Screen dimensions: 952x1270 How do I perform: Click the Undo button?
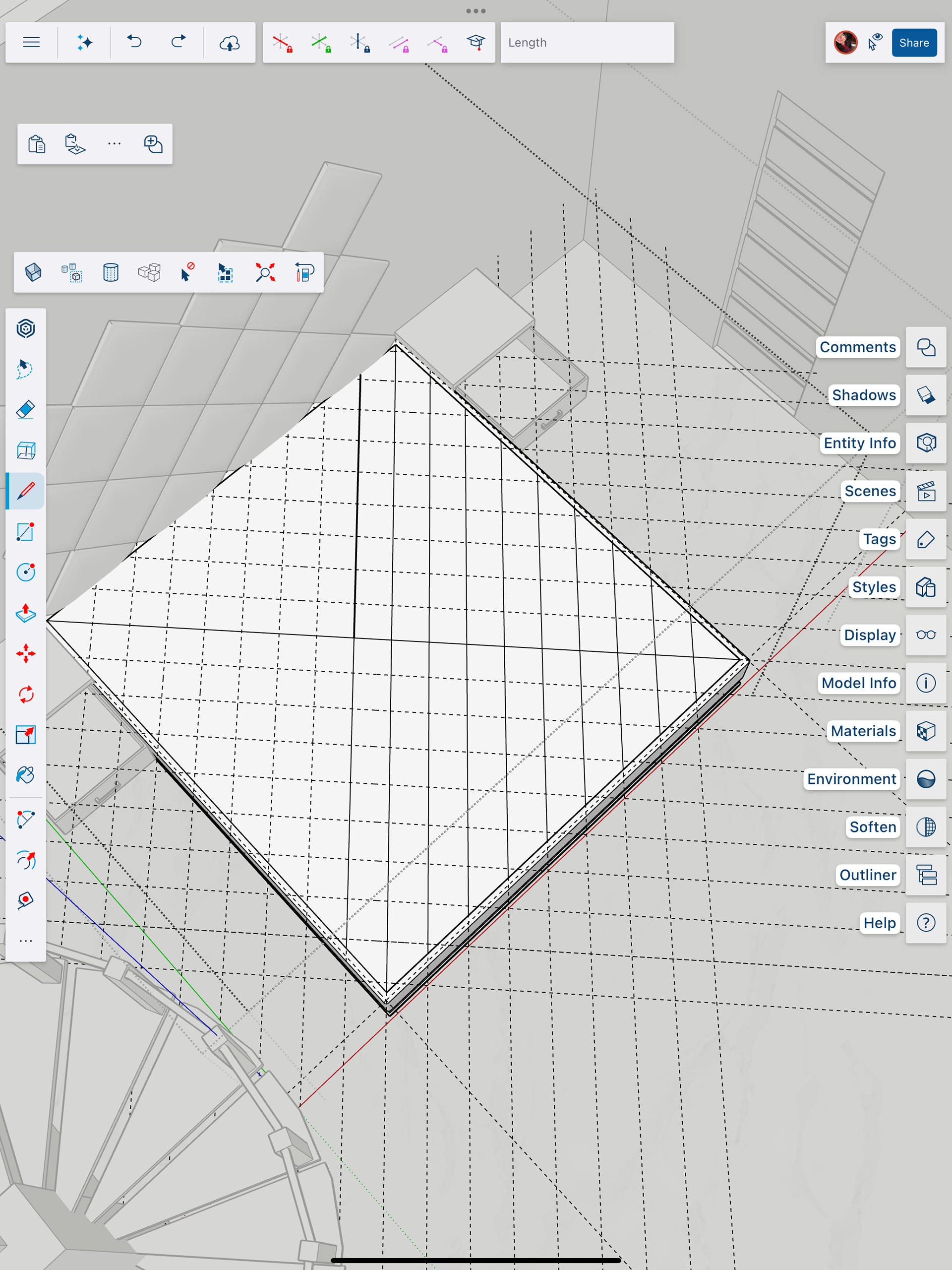134,43
